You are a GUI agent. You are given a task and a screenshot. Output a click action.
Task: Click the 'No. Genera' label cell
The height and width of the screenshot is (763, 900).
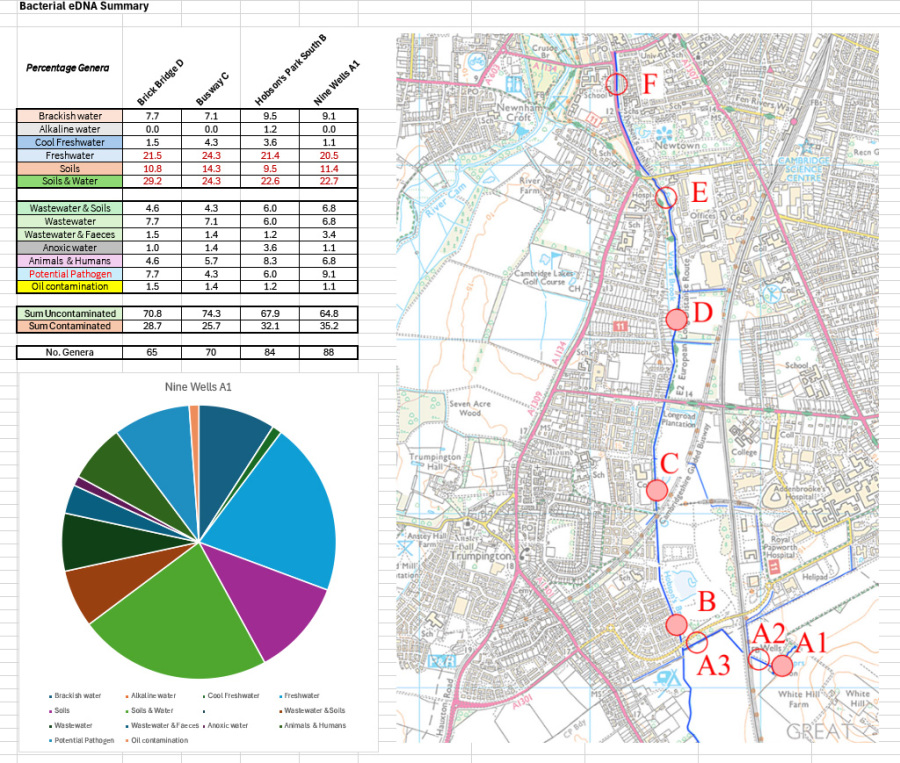point(69,352)
